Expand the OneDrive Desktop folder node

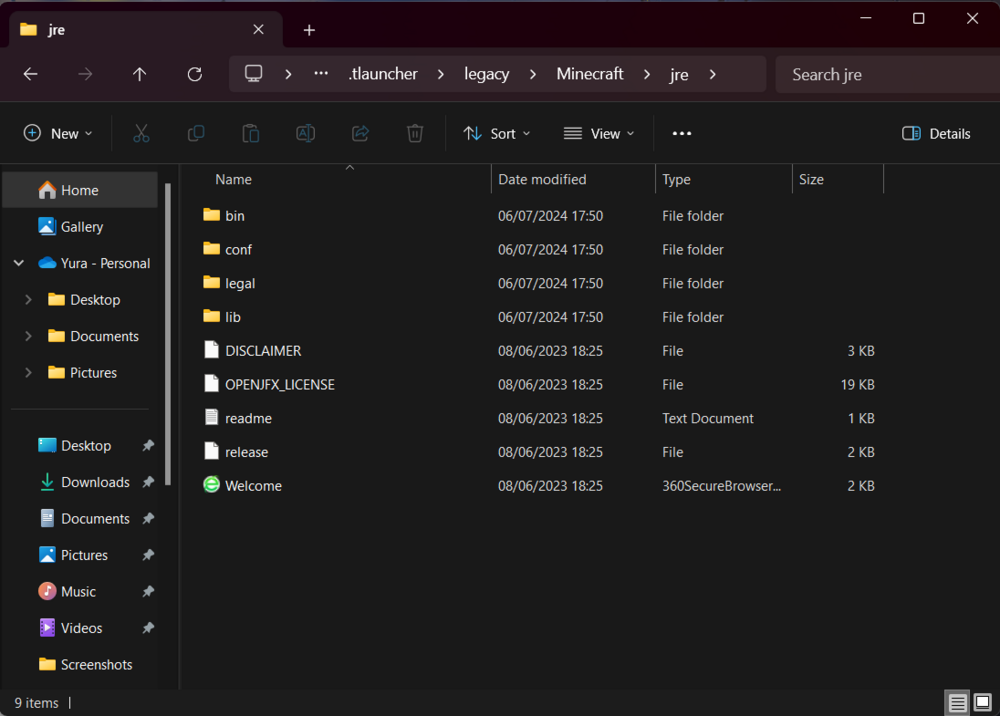tap(28, 299)
